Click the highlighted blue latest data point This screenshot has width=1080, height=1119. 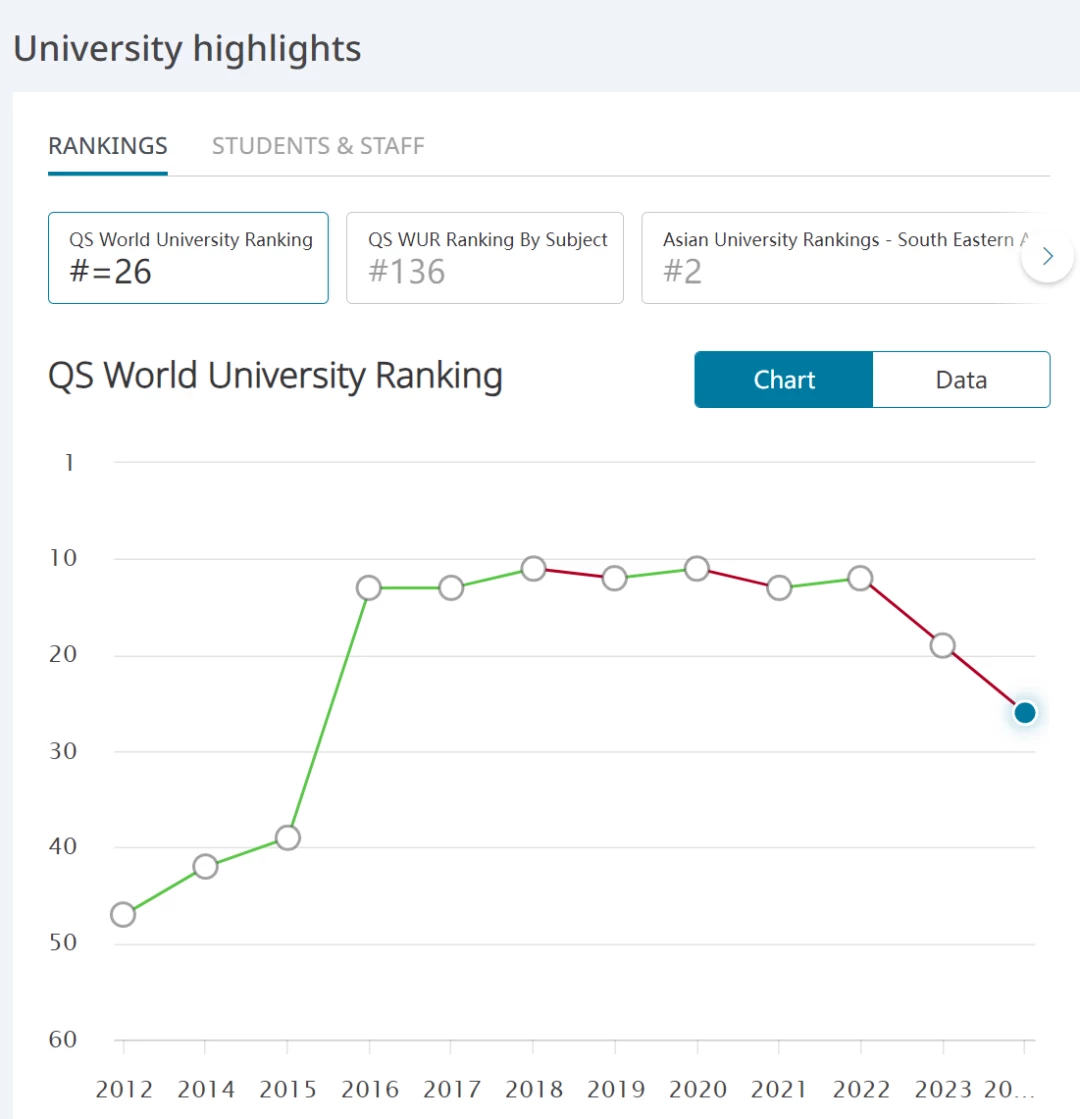tap(1025, 712)
